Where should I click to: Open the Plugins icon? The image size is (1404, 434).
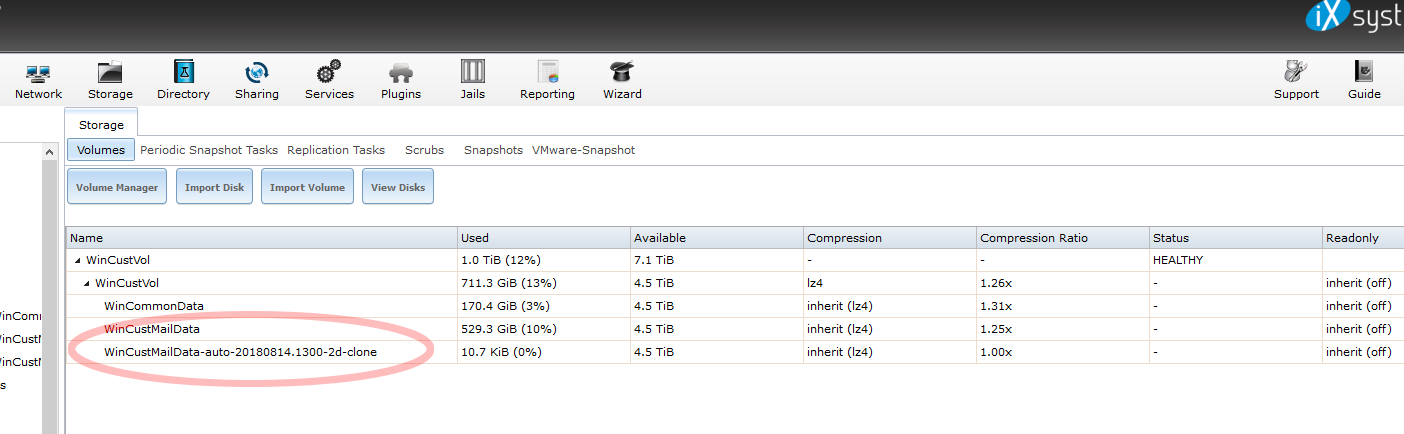[x=401, y=73]
